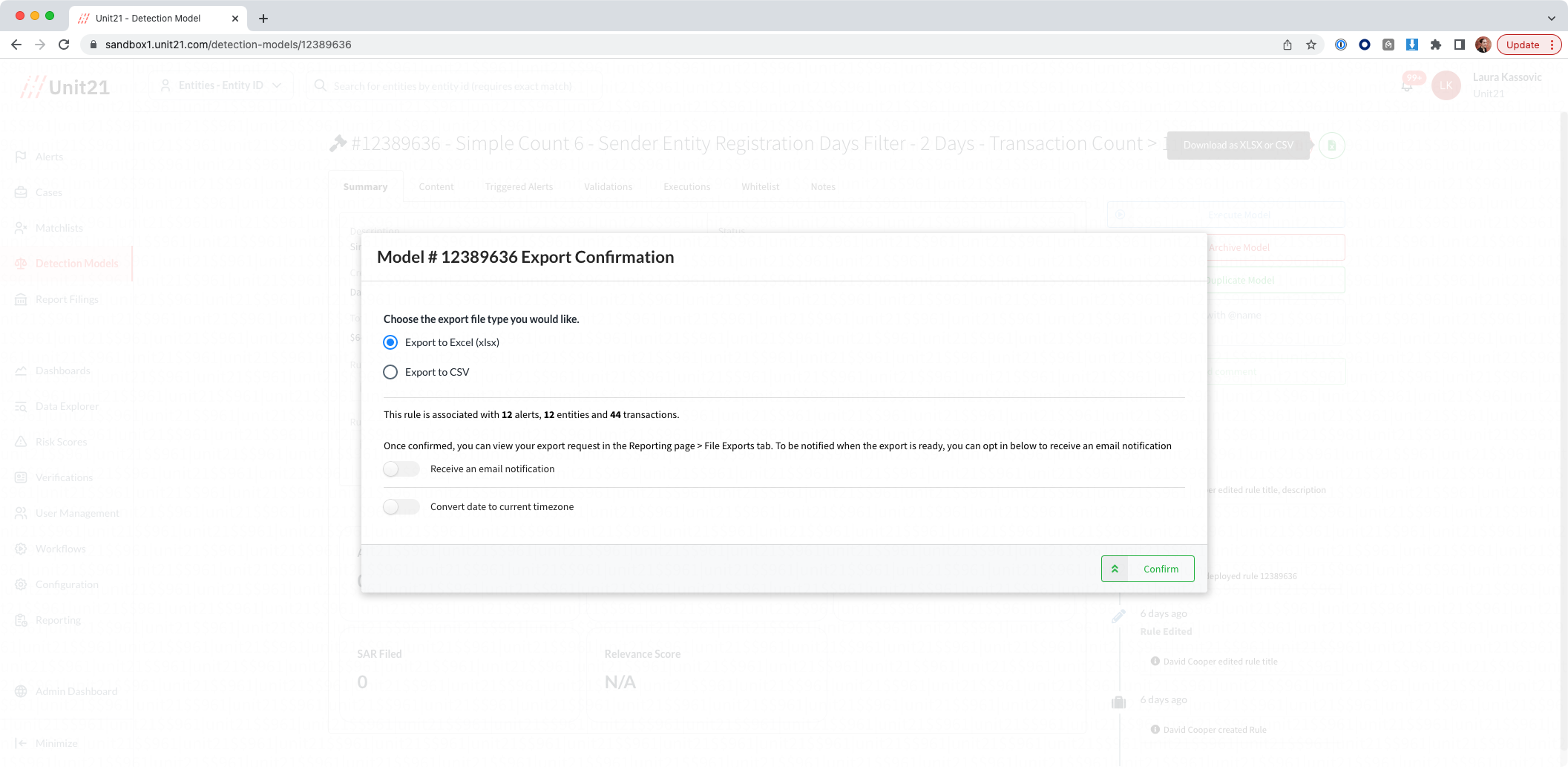Switch to the Summary tab

tap(365, 186)
